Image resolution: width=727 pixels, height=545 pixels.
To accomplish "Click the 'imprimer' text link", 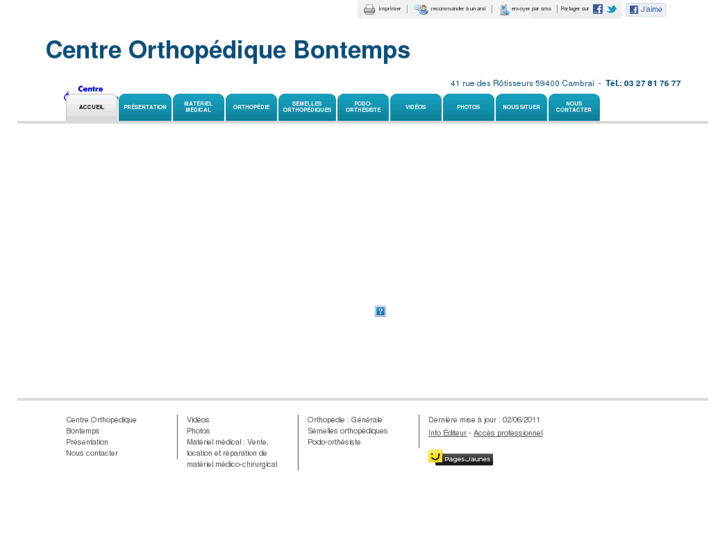I will (389, 9).
